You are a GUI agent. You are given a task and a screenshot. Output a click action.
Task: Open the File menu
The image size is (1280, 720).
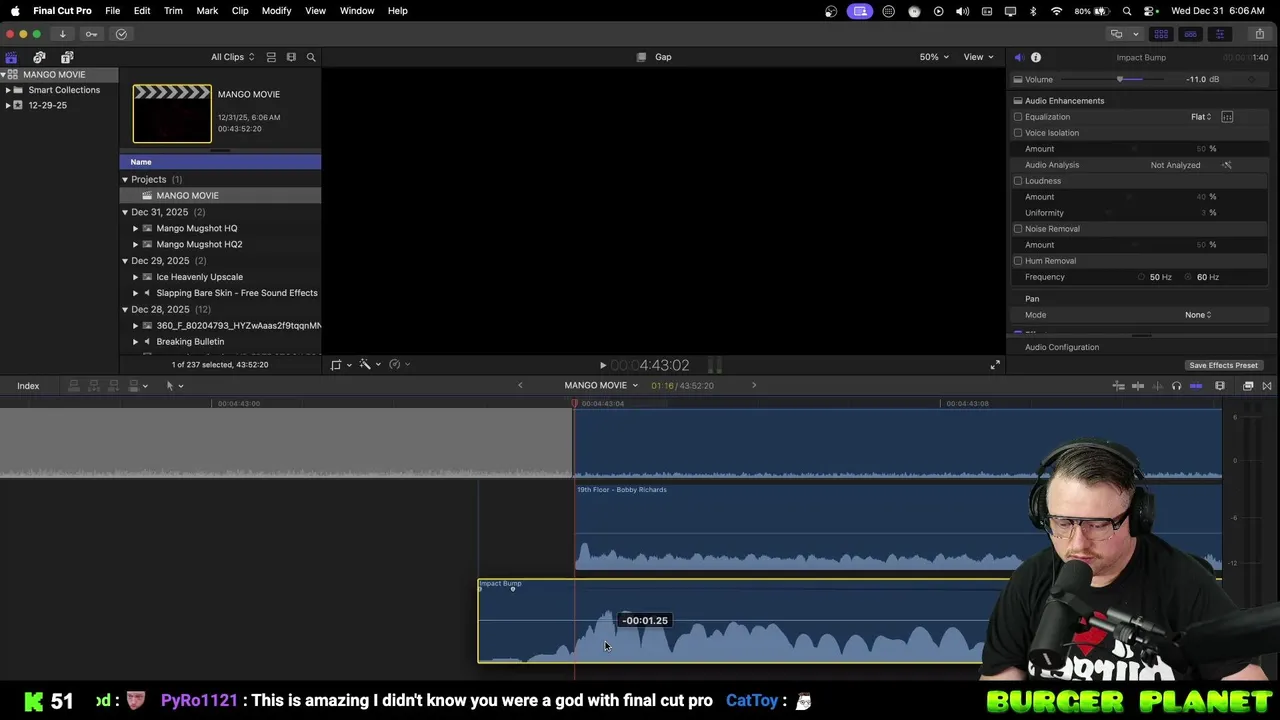click(x=112, y=11)
